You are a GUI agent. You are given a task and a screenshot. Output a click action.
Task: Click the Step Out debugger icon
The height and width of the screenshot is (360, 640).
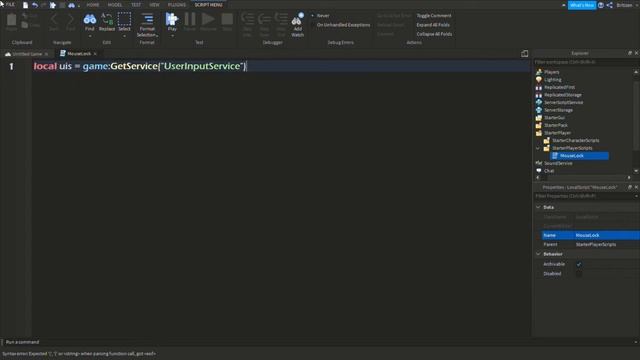point(281,19)
